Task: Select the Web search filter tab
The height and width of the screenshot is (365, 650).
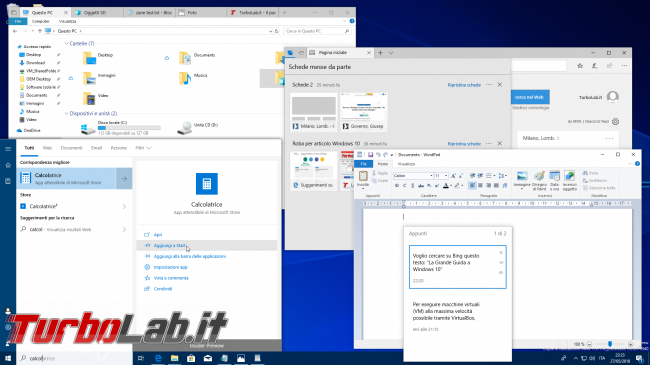Action: point(47,148)
